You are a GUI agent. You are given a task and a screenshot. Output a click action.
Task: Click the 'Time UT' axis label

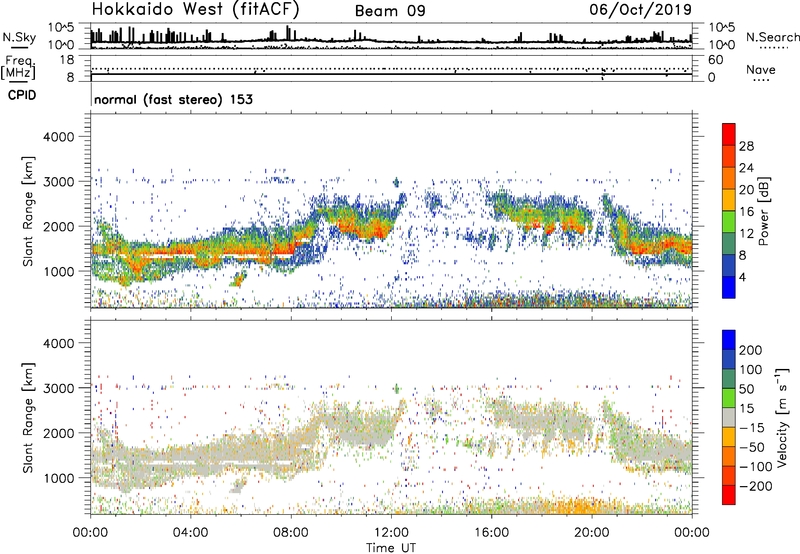click(x=391, y=547)
